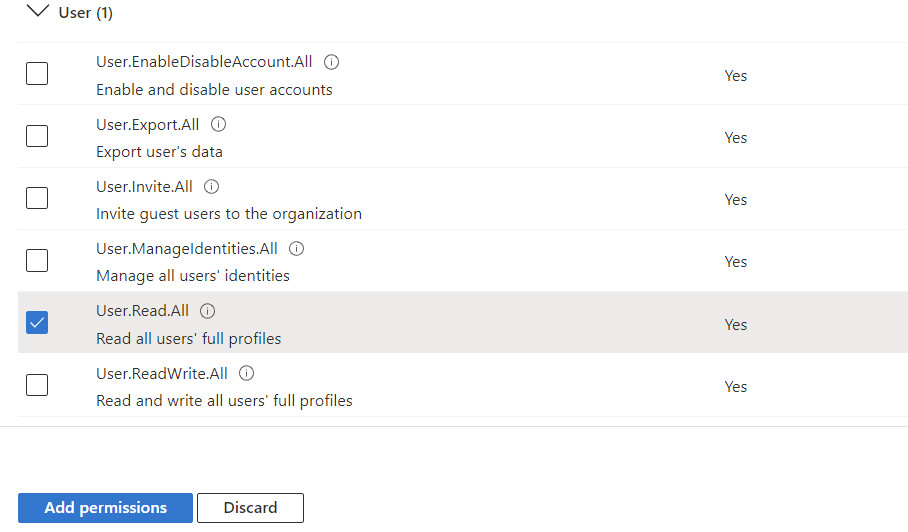Click info icon beside User.ReadWrite.All
Screen dimensions: 908x532
pyautogui.click(x=246, y=373)
